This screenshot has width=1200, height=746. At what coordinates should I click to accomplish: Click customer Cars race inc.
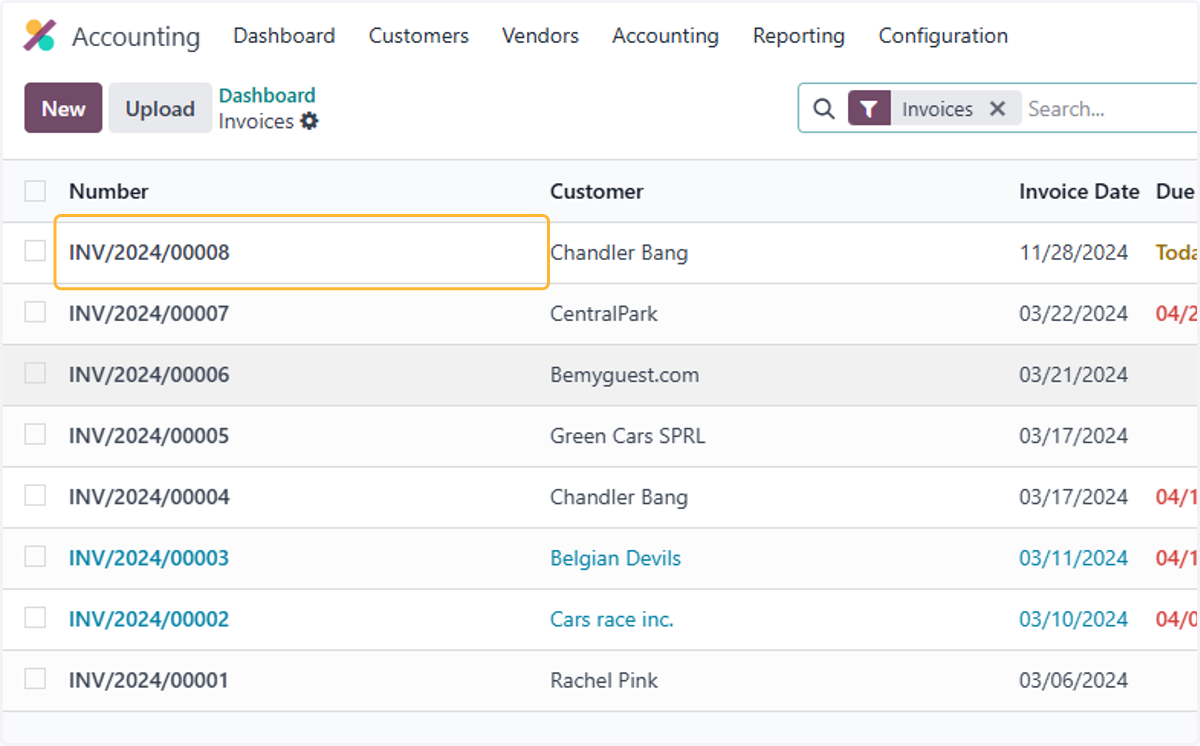coord(612,618)
